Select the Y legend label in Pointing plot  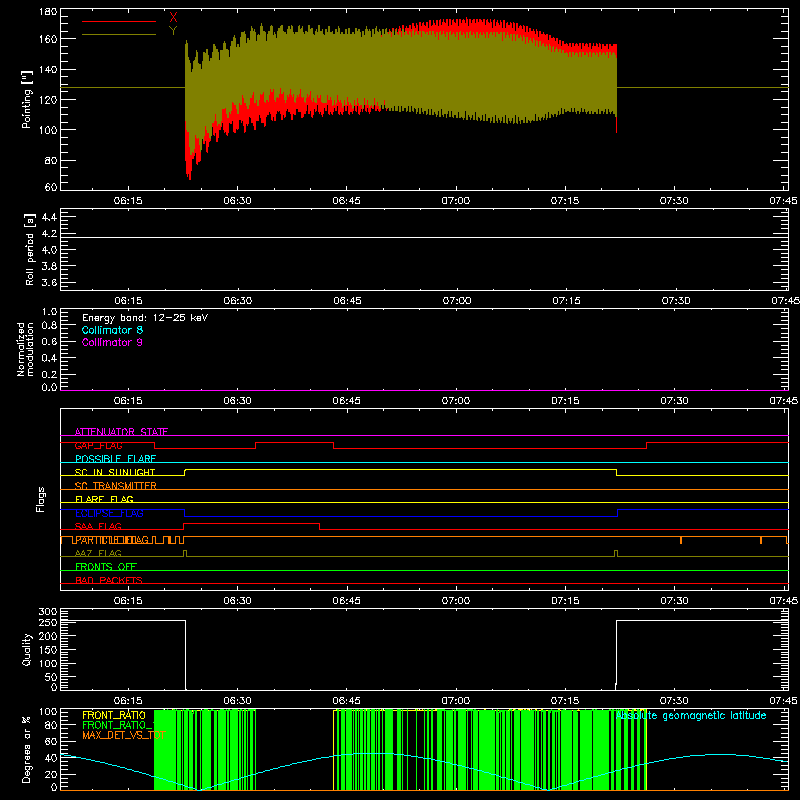pyautogui.click(x=173, y=31)
